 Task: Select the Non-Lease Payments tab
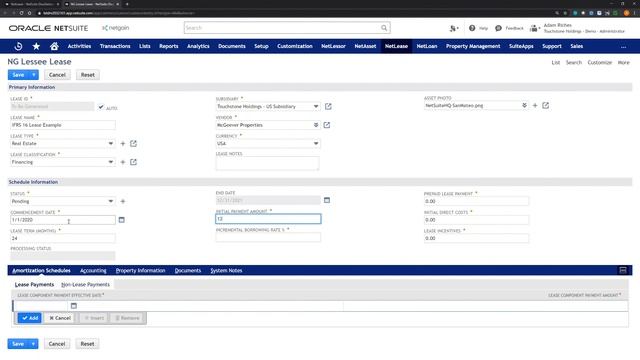(x=85, y=284)
